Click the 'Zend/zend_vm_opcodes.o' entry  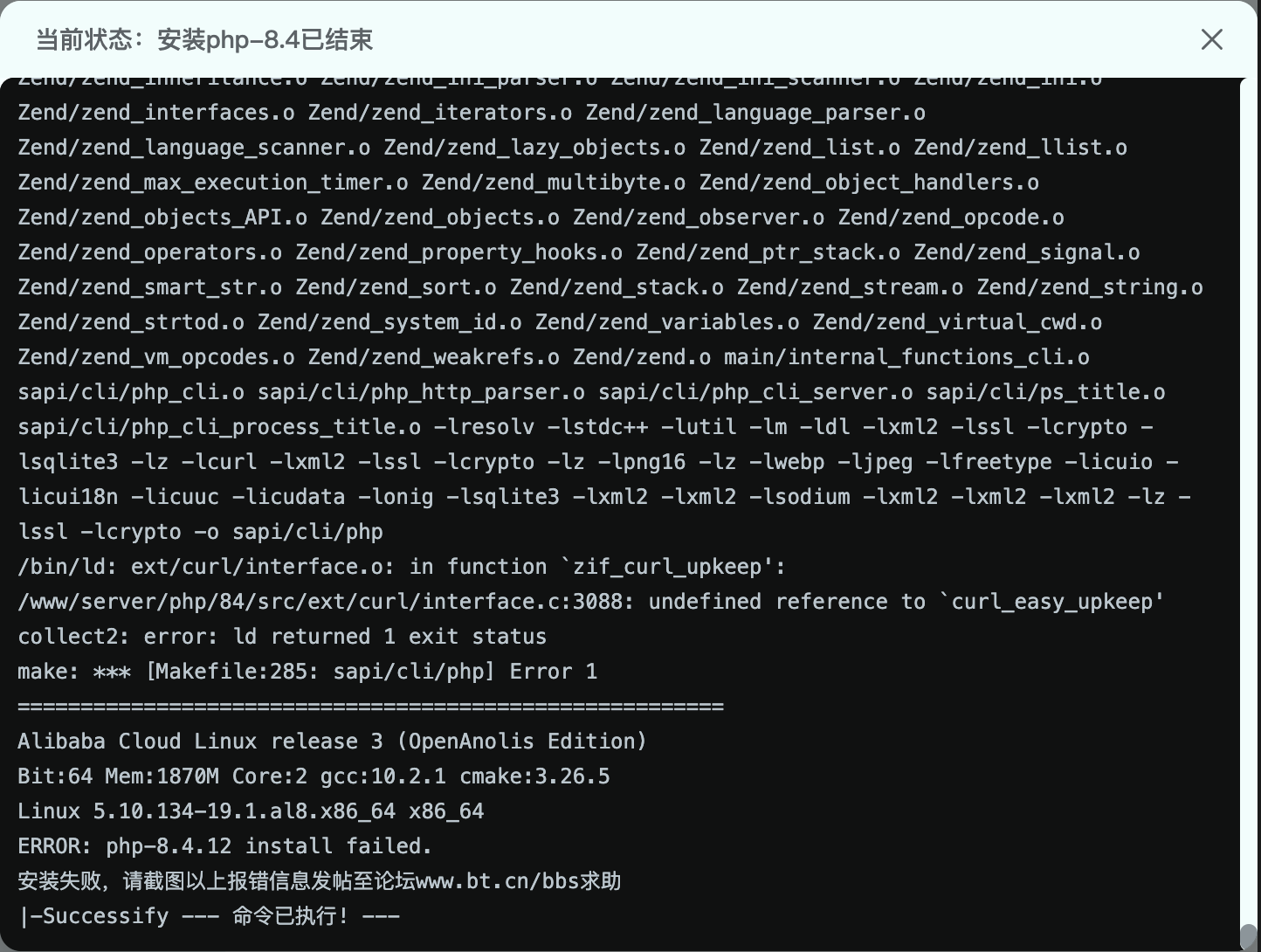(155, 356)
